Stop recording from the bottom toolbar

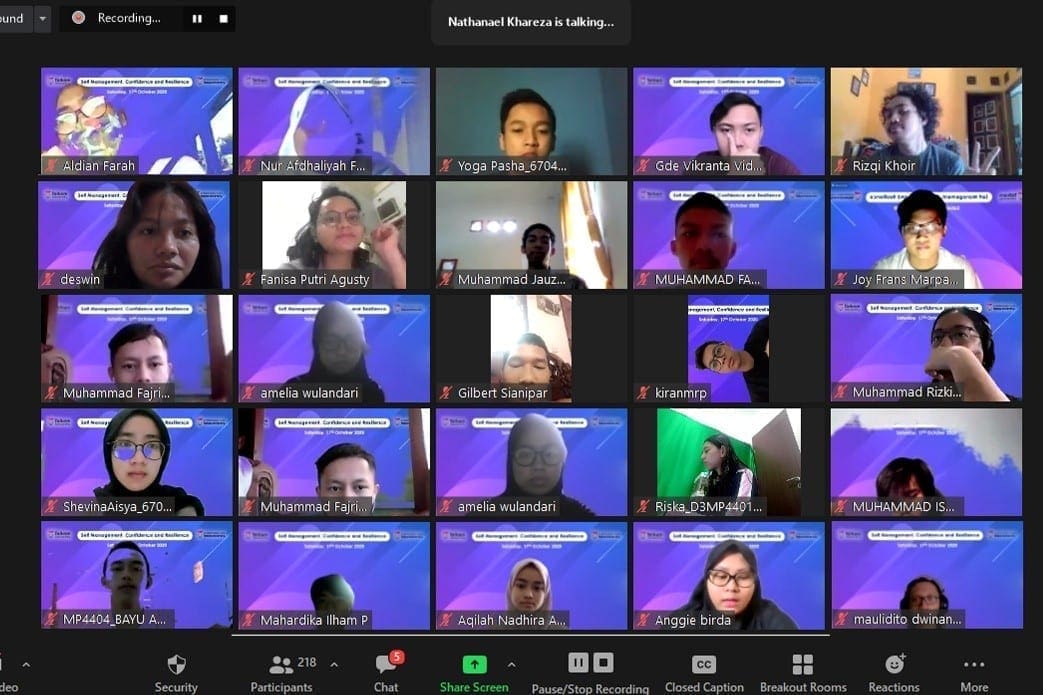[x=603, y=662]
